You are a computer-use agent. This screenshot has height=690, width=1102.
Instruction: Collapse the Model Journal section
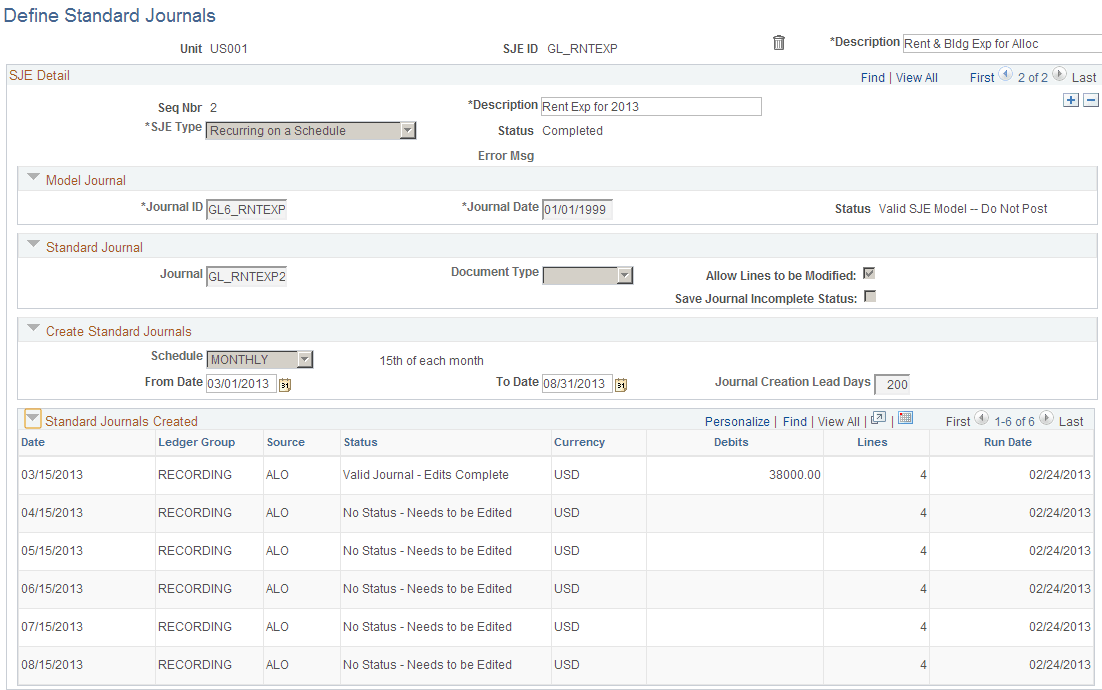[x=33, y=178]
